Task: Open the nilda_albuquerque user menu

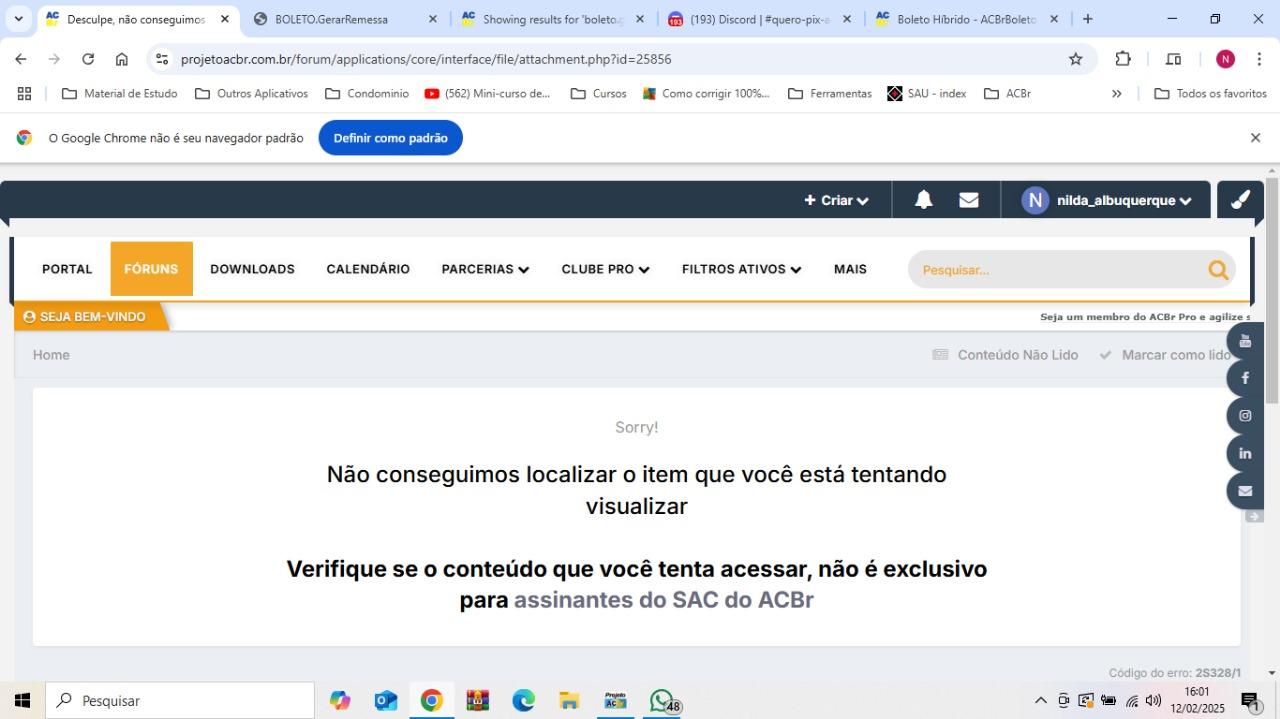Action: 1106,200
